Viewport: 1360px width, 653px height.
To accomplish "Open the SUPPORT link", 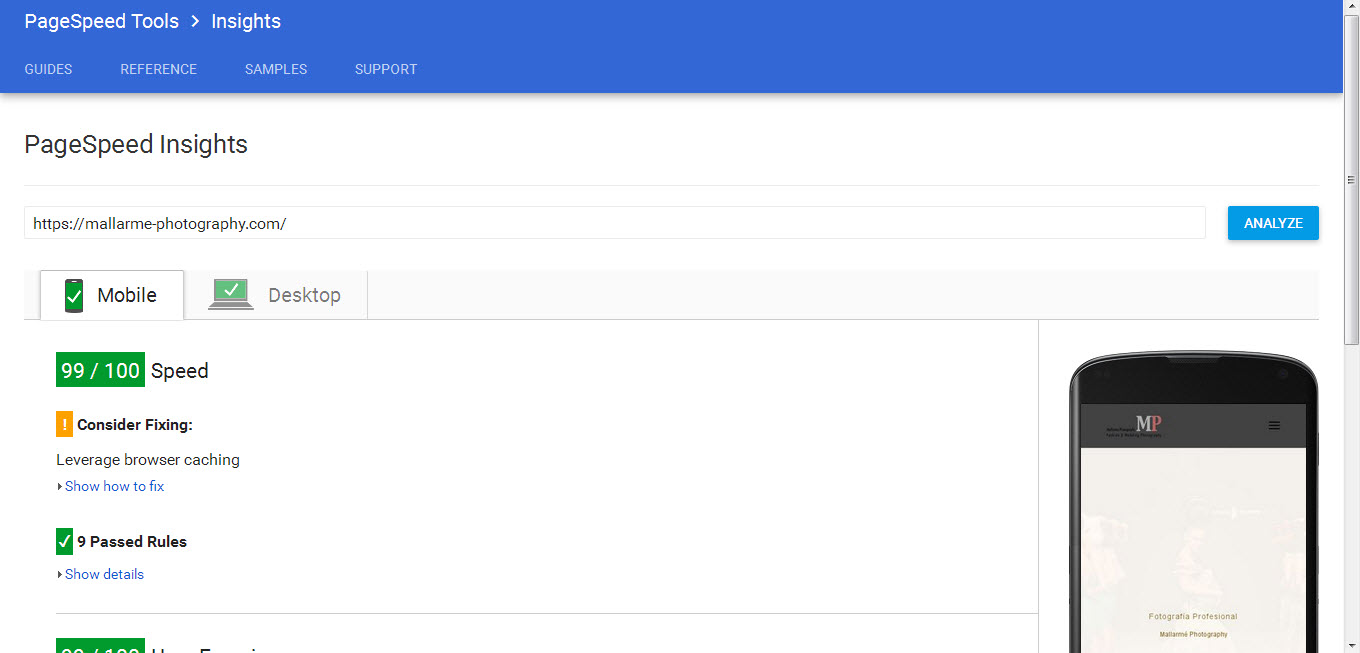I will click(x=386, y=69).
